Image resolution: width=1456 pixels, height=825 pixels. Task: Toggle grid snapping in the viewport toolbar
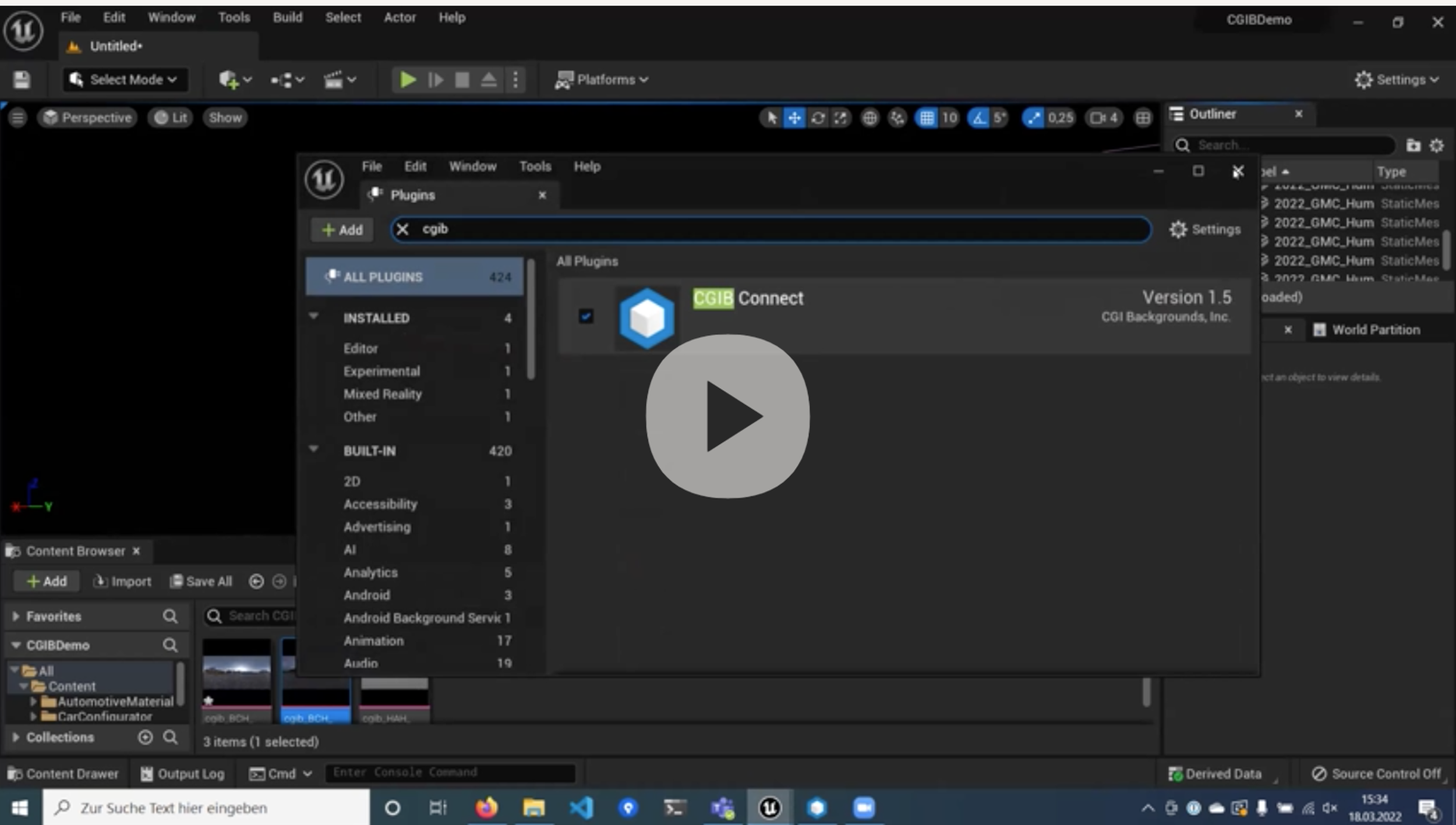[x=927, y=118]
